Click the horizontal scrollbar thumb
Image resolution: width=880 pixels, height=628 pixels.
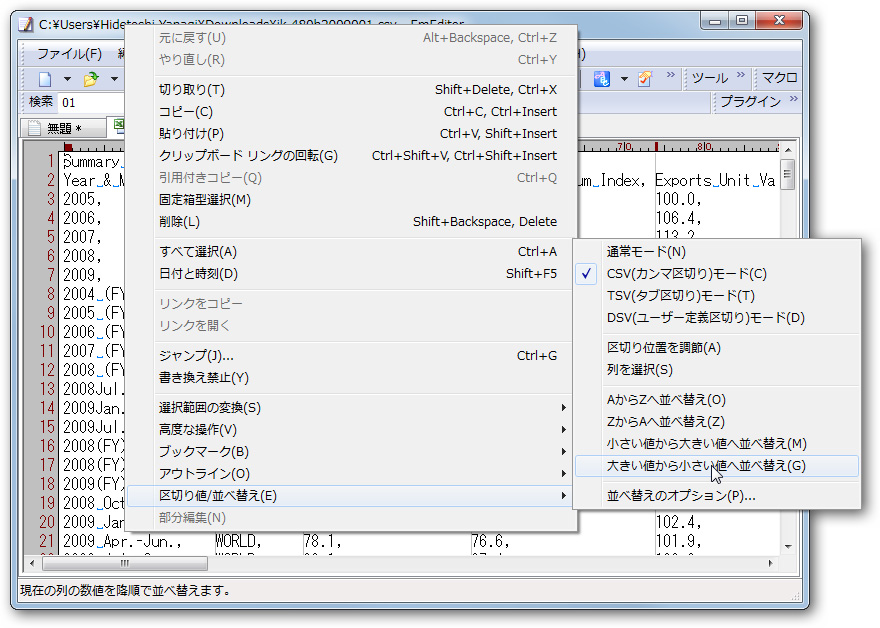click(x=125, y=563)
